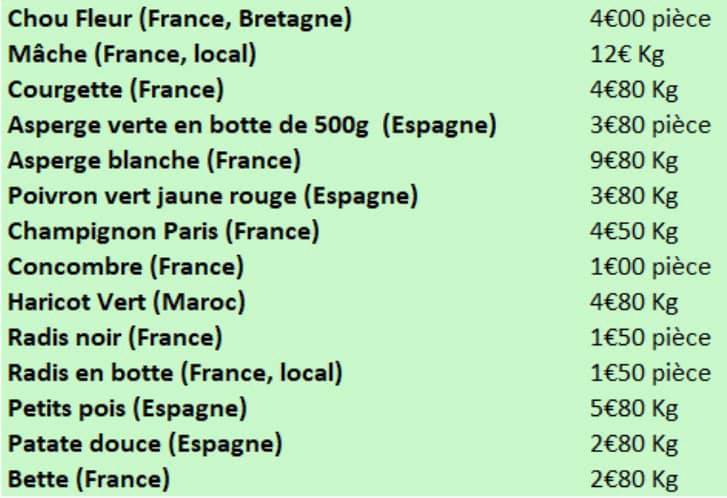Select the Mâche (France, local) line
Image resolution: width=727 pixels, height=498 pixels.
tap(132, 55)
